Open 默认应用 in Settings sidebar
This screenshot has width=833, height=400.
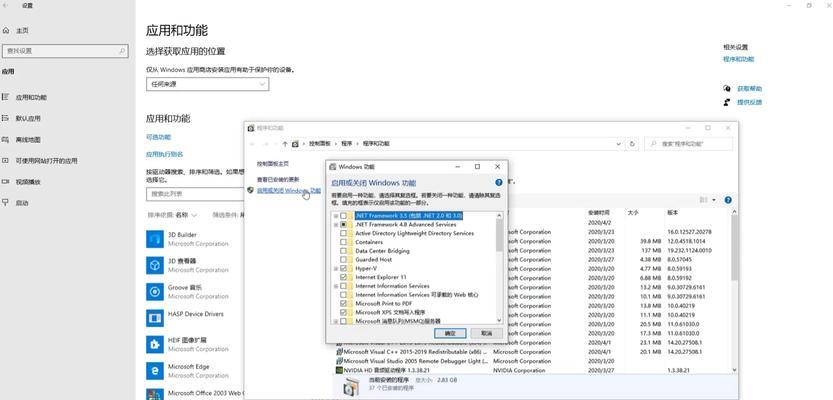tap(28, 118)
